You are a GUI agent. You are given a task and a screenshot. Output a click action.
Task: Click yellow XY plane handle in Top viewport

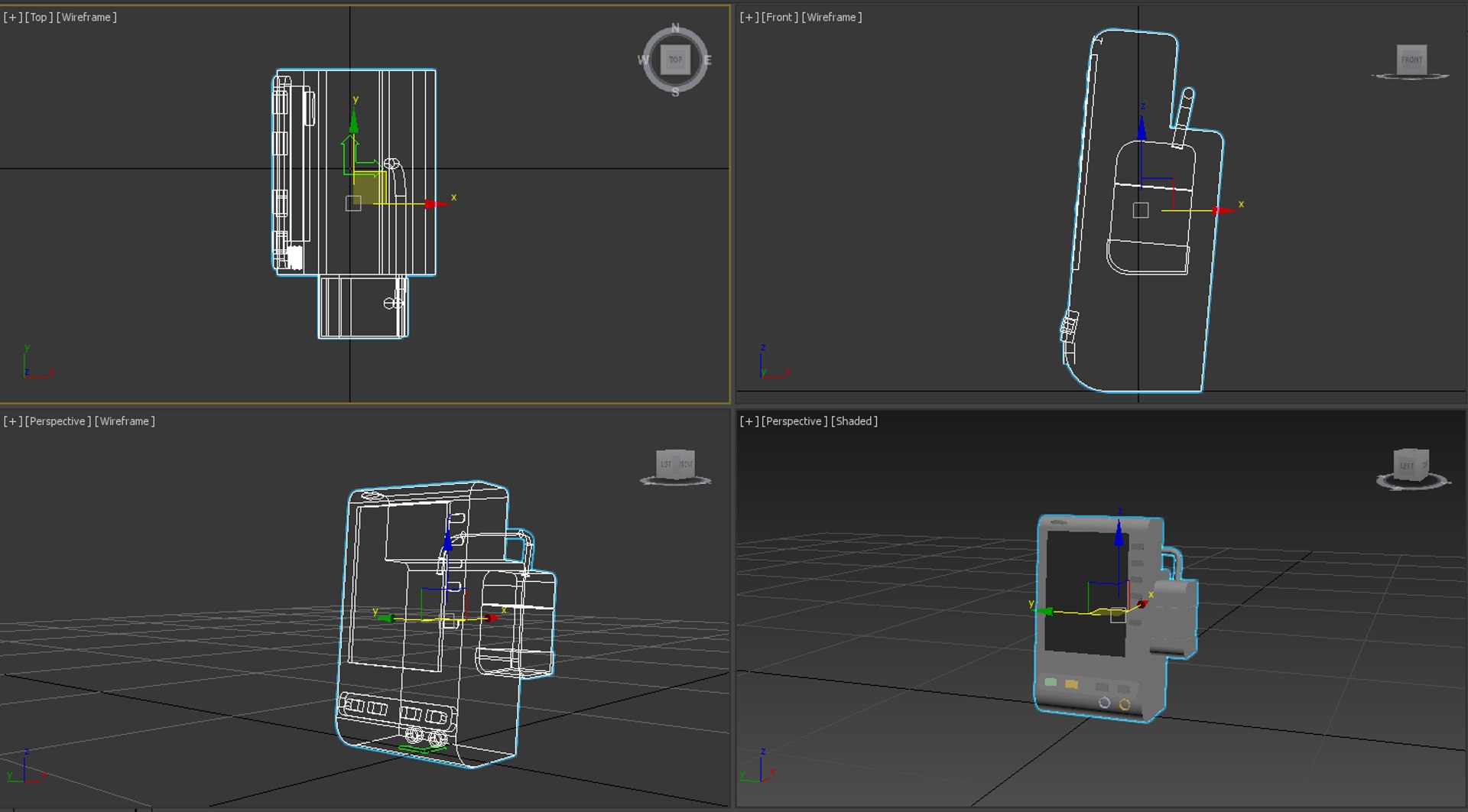click(x=369, y=187)
